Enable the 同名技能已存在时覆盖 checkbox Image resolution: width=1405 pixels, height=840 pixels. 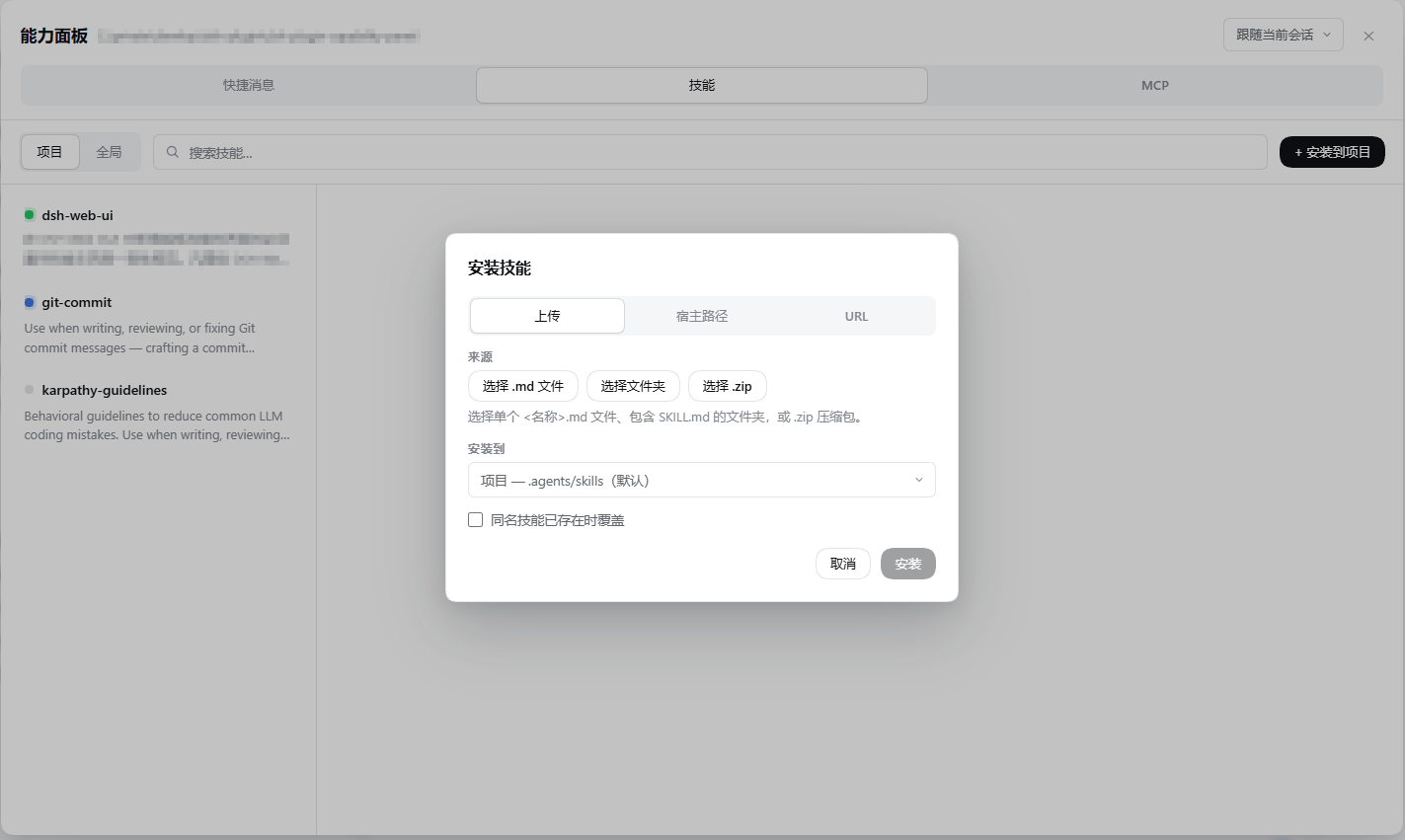(475, 519)
